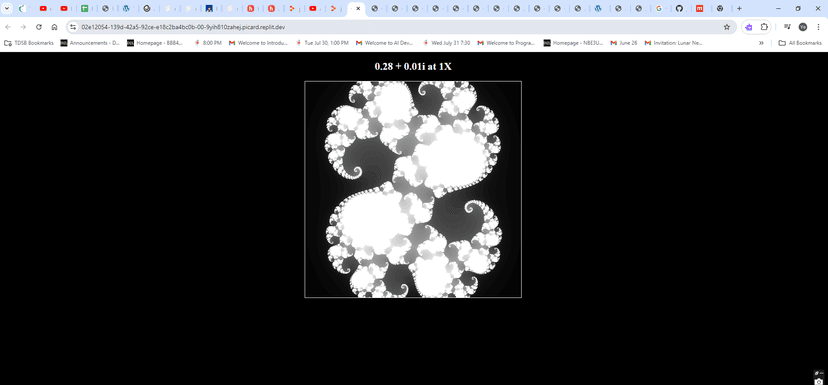
Task: Open the TDSB Bookmarks folder
Action: click(29, 43)
